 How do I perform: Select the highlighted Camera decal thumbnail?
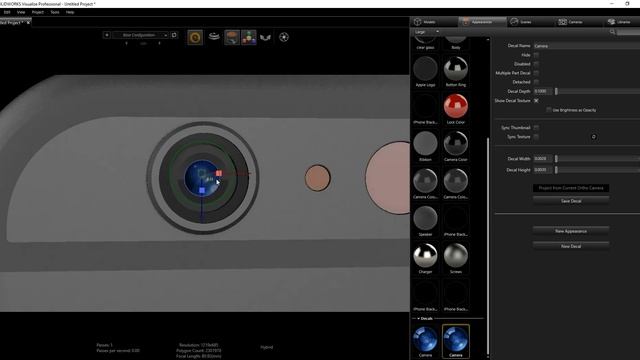[x=456, y=342]
